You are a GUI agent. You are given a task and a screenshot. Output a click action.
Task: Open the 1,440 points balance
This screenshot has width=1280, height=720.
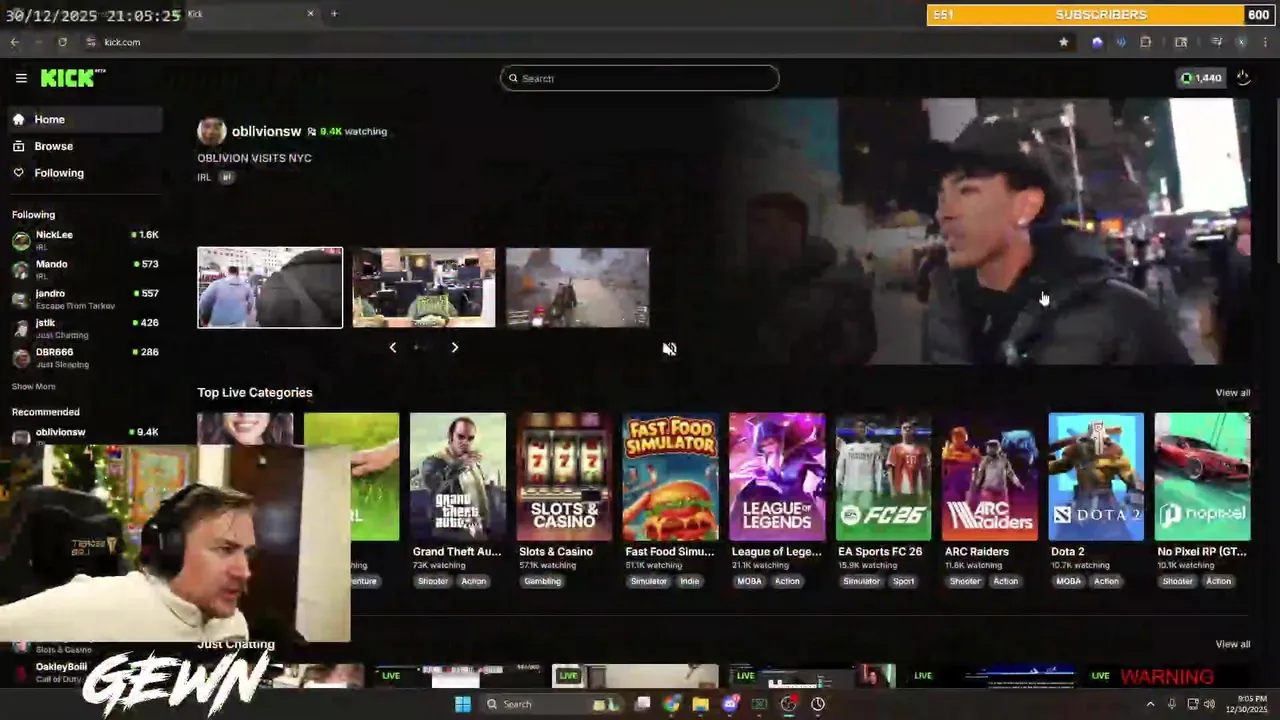pyautogui.click(x=1201, y=78)
